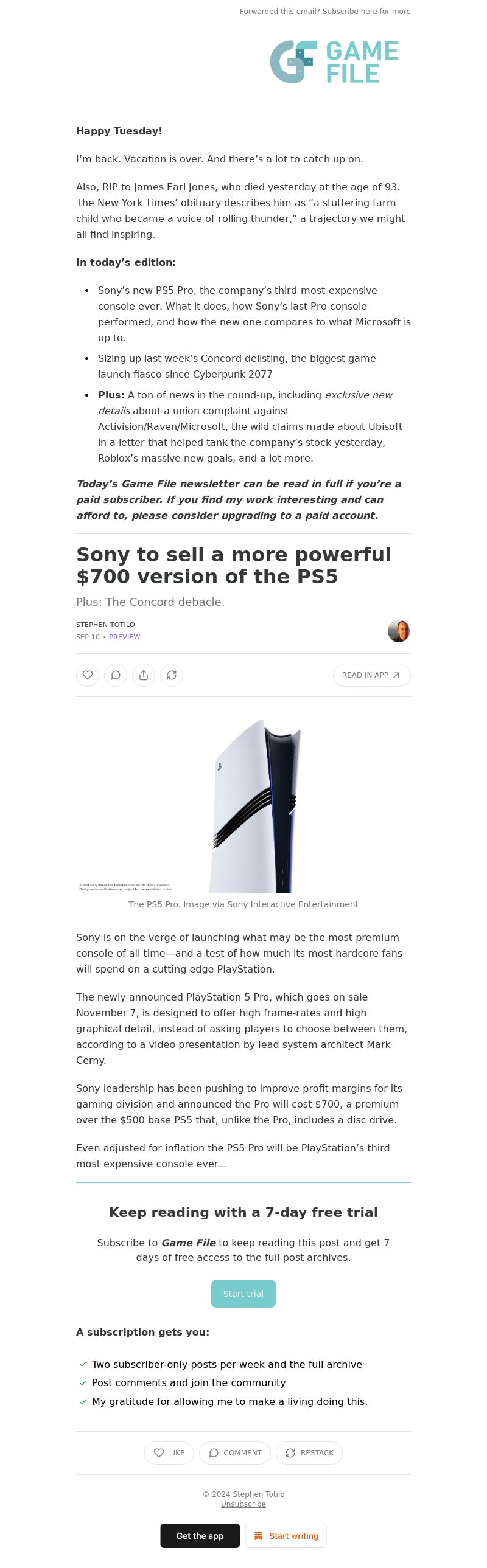Click the PREVIEW label next to Sep 10

click(x=124, y=637)
